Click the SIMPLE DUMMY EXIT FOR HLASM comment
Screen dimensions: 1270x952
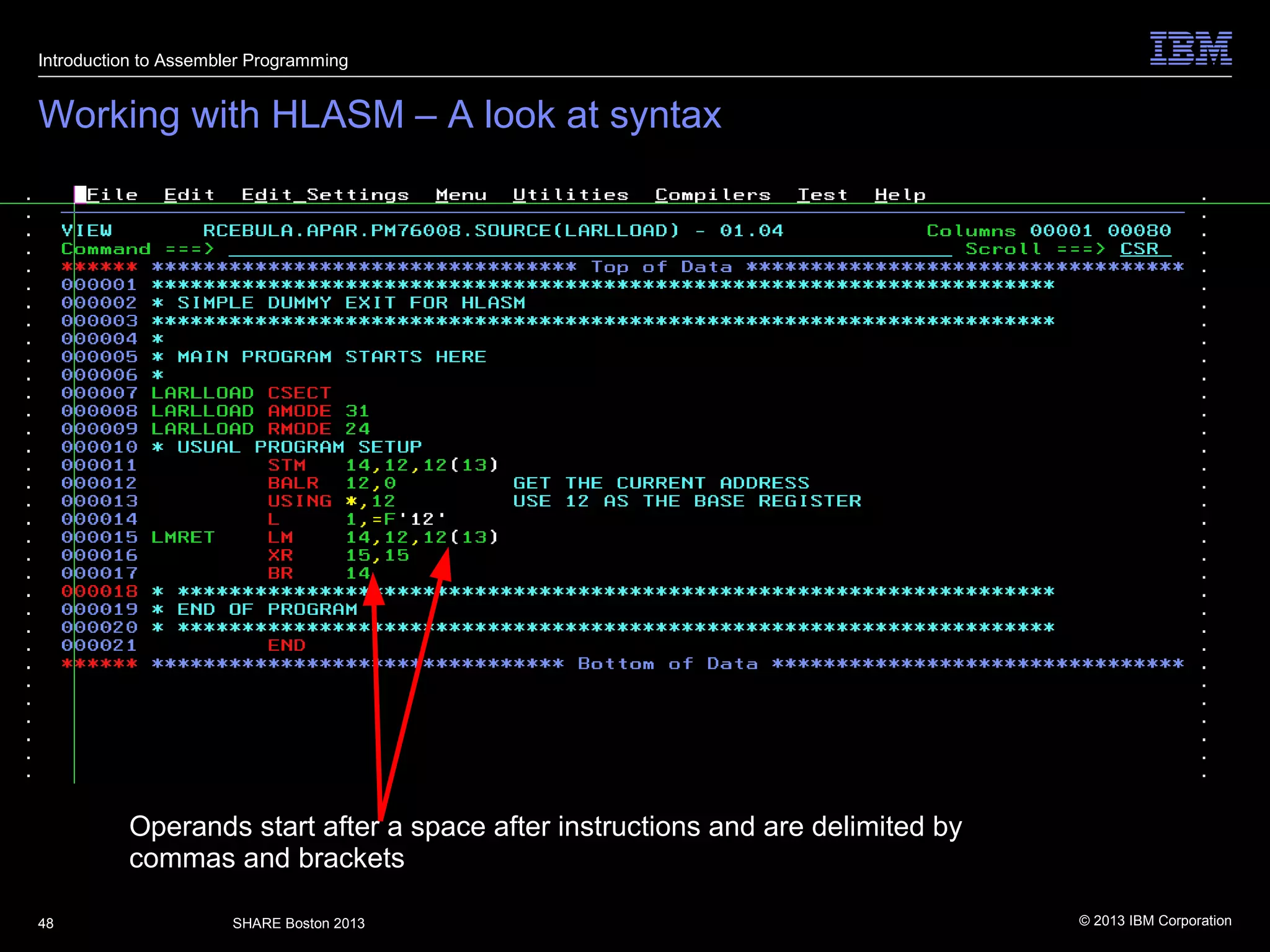352,303
